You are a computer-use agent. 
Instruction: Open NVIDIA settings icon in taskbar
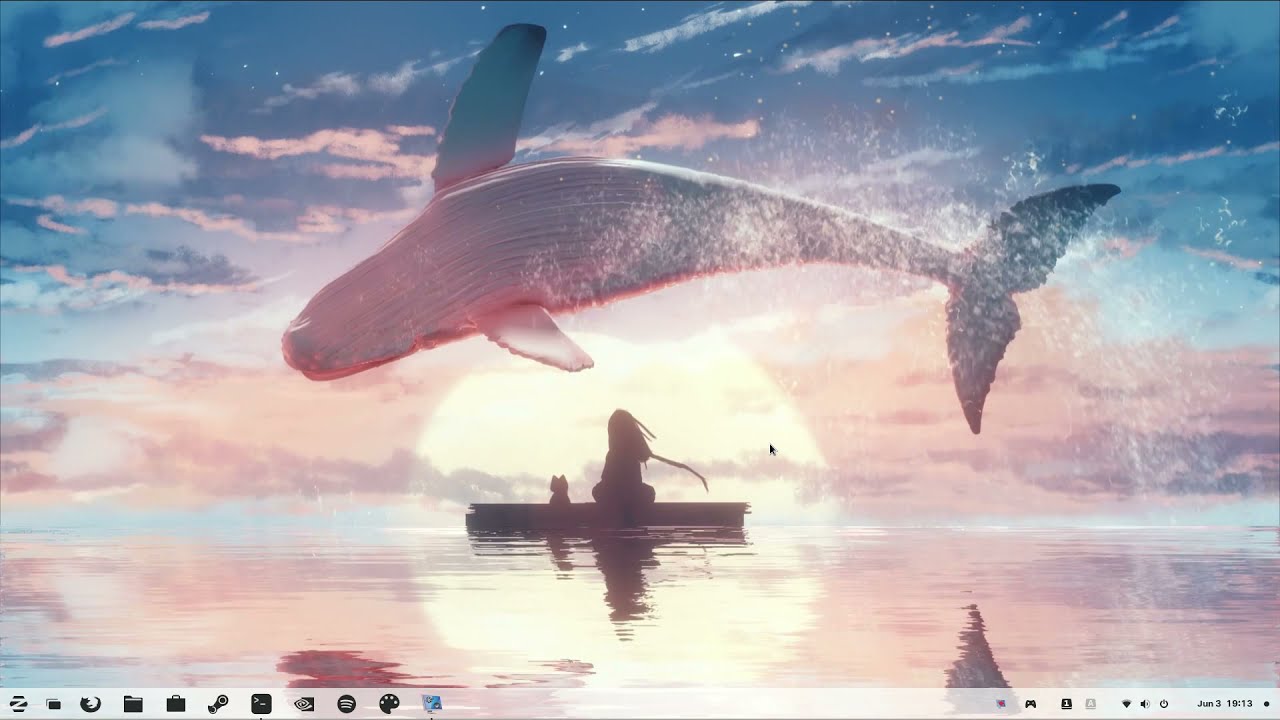[304, 704]
